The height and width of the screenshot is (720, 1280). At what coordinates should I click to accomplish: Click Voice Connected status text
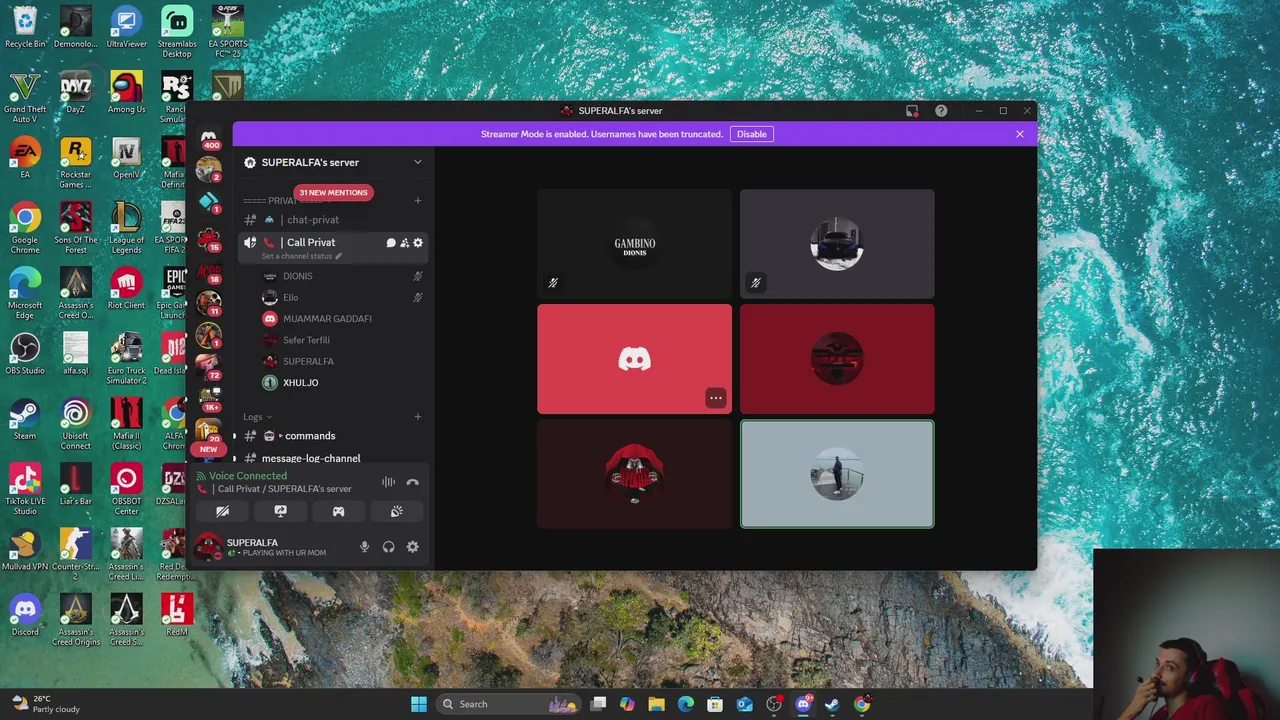pyautogui.click(x=248, y=476)
